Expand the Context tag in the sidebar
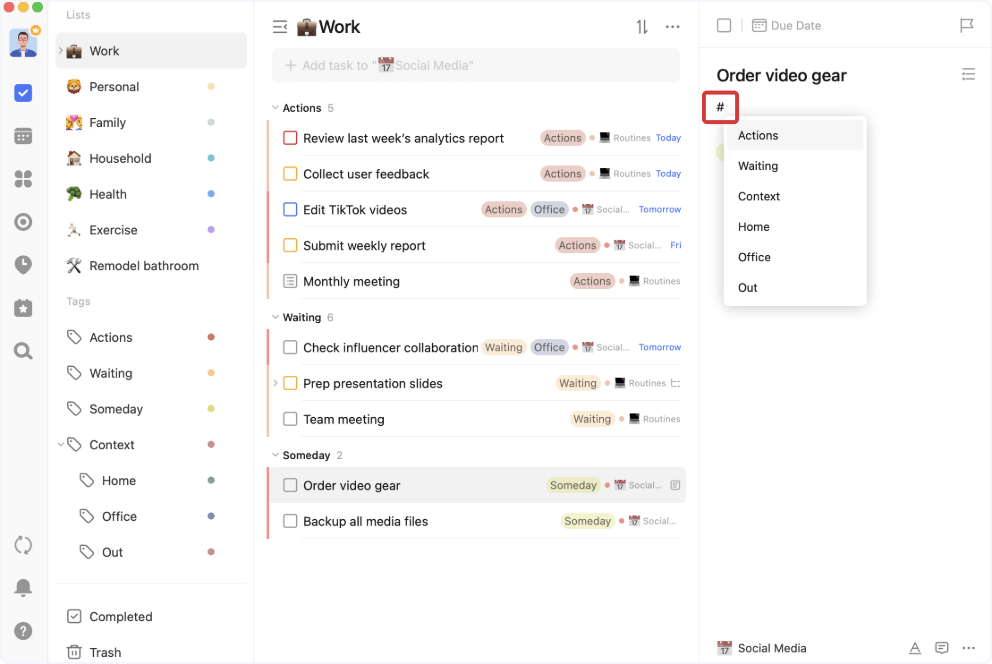The width and height of the screenshot is (992, 664). click(x=61, y=444)
